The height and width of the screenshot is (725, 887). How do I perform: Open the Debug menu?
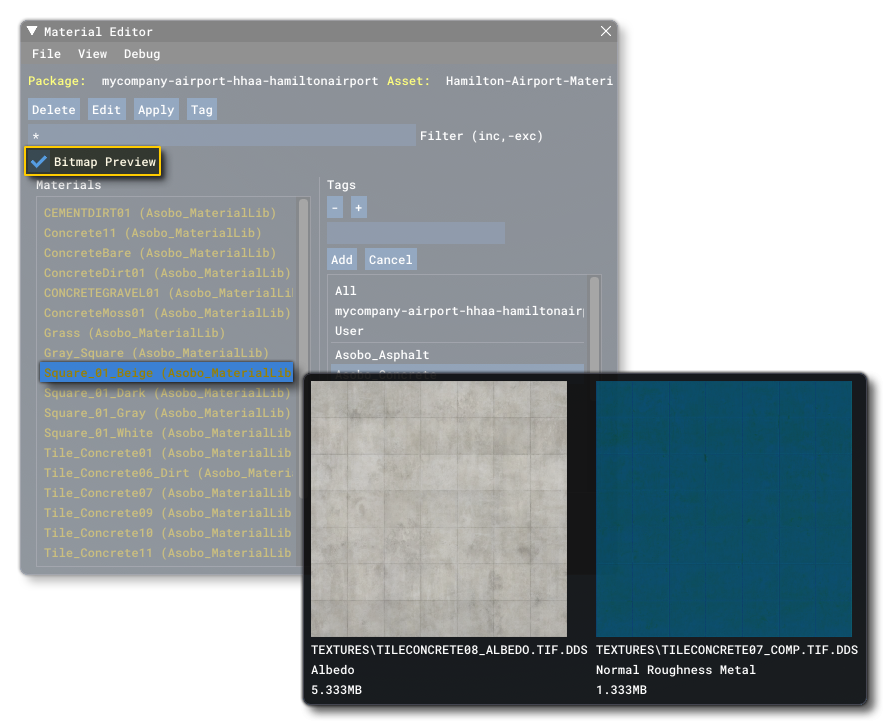click(x=141, y=54)
